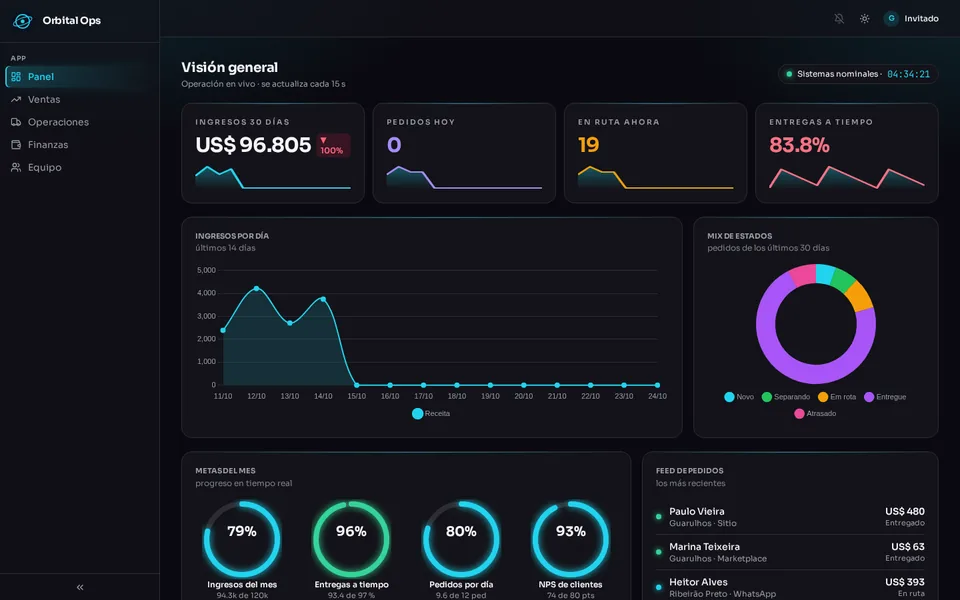Viewport: 960px width, 600px height.
Task: Open the Ventas section
Action: [80, 99]
